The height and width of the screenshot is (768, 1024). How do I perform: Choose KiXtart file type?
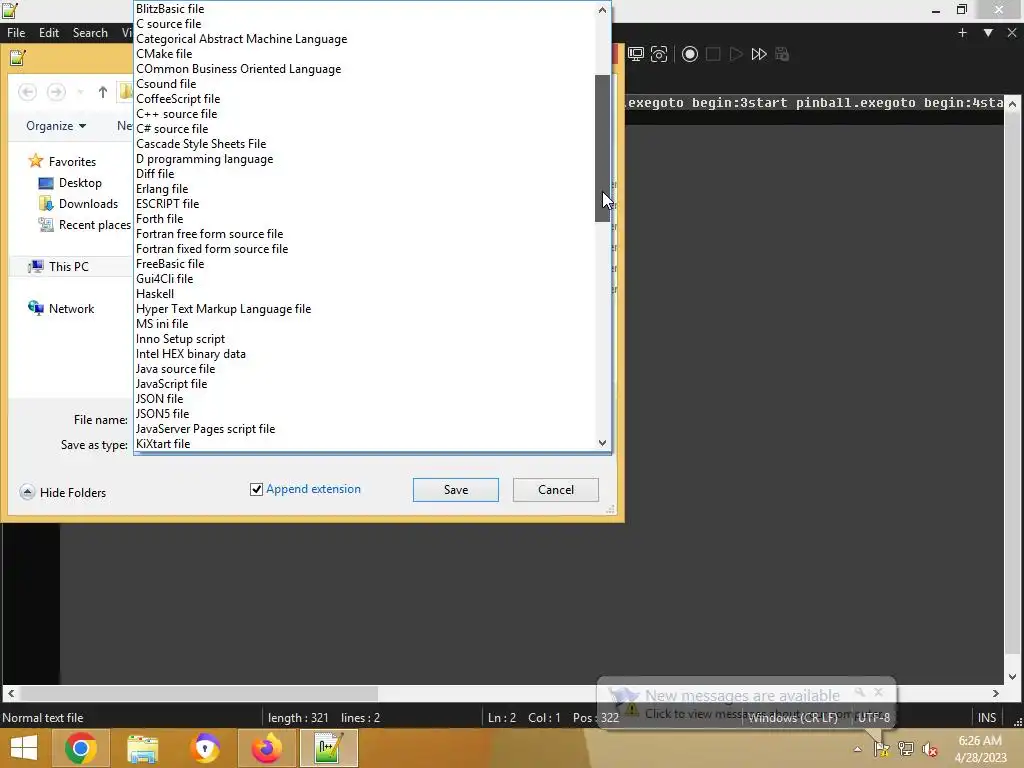tap(364, 443)
